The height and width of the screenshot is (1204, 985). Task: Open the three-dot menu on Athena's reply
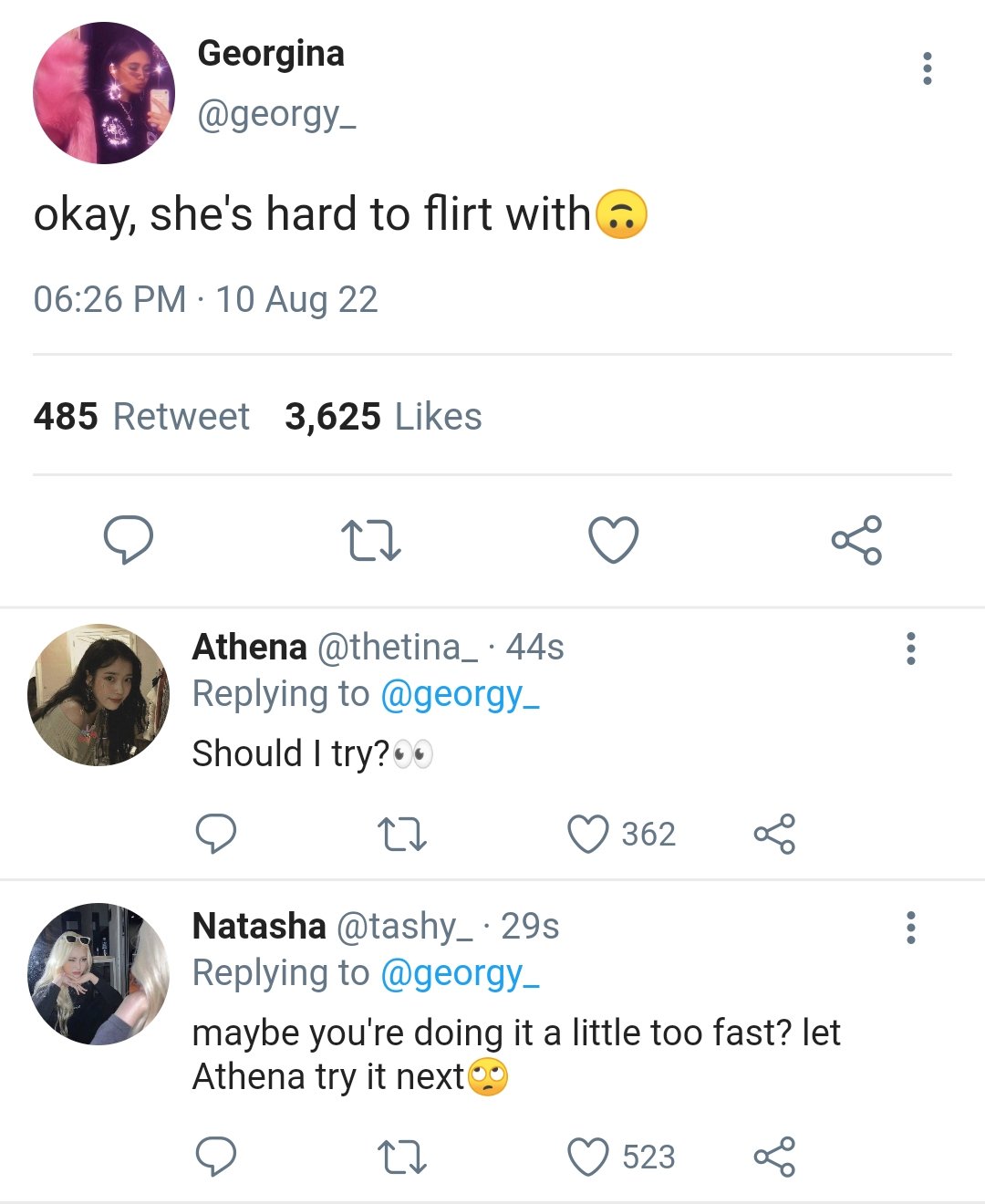point(910,648)
